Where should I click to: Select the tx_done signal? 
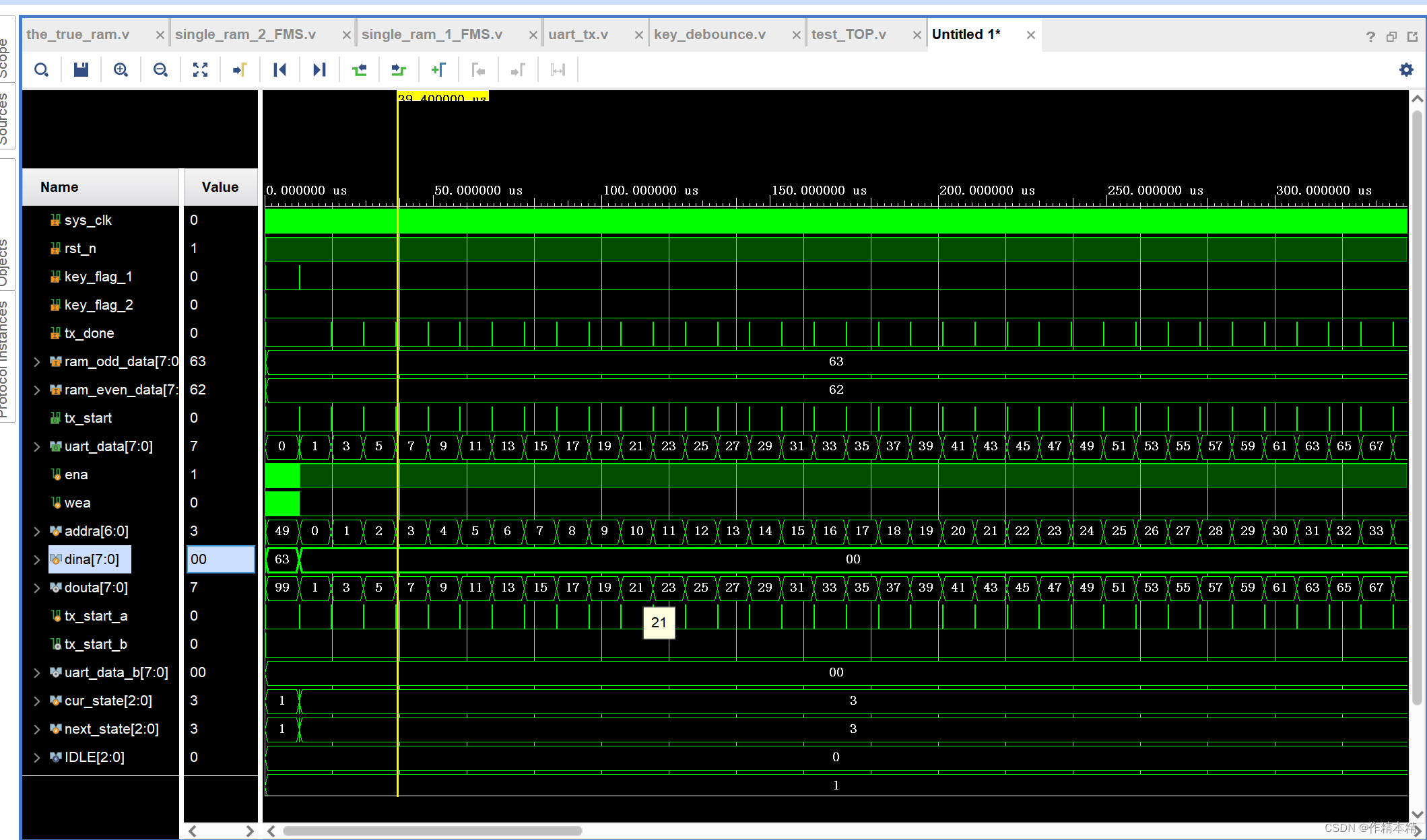89,333
